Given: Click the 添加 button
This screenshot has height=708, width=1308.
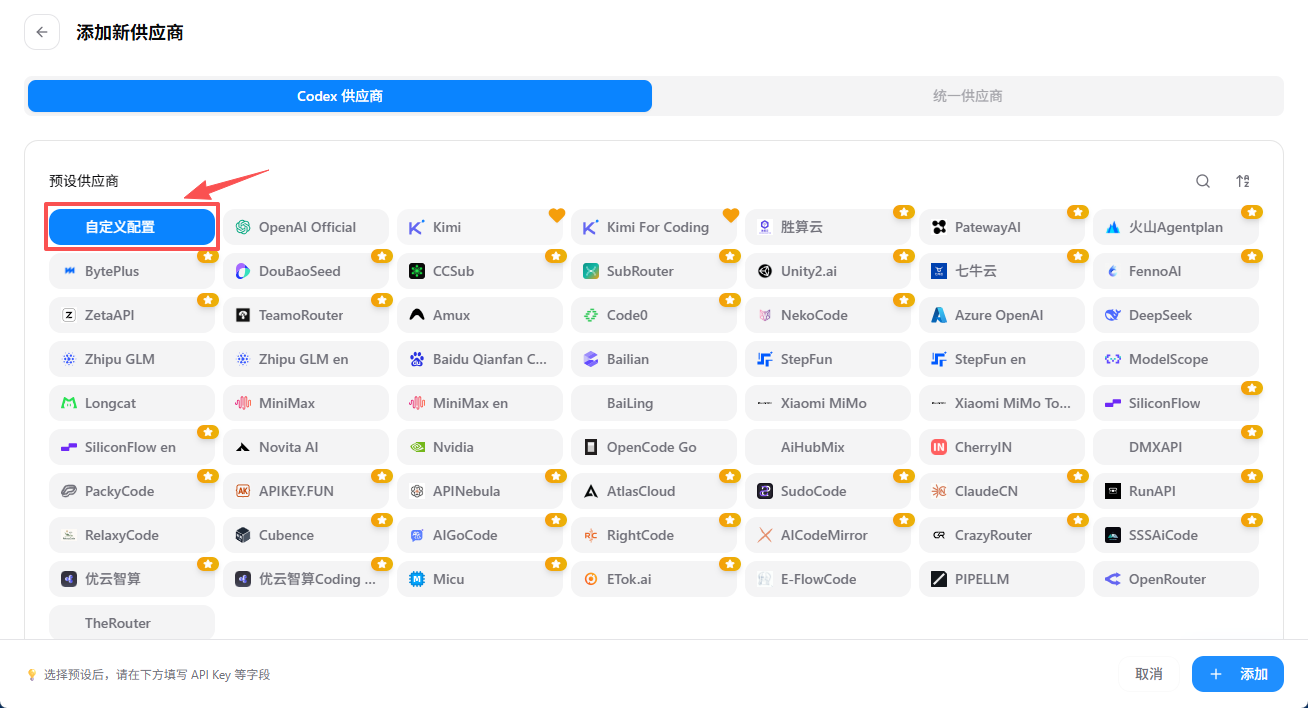Looking at the screenshot, I should (1238, 674).
